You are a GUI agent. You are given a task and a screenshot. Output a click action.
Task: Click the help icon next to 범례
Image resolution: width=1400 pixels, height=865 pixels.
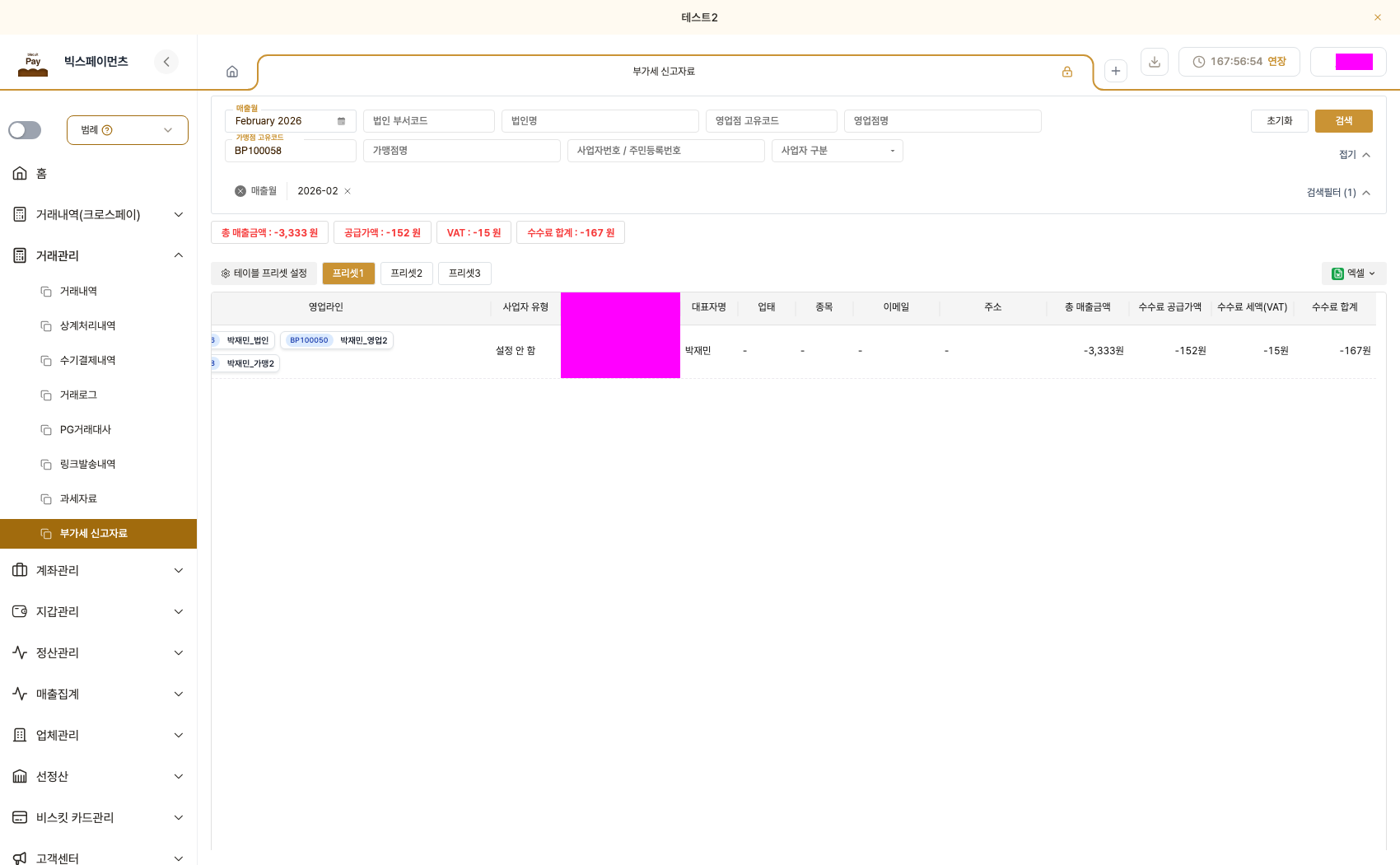[107, 130]
